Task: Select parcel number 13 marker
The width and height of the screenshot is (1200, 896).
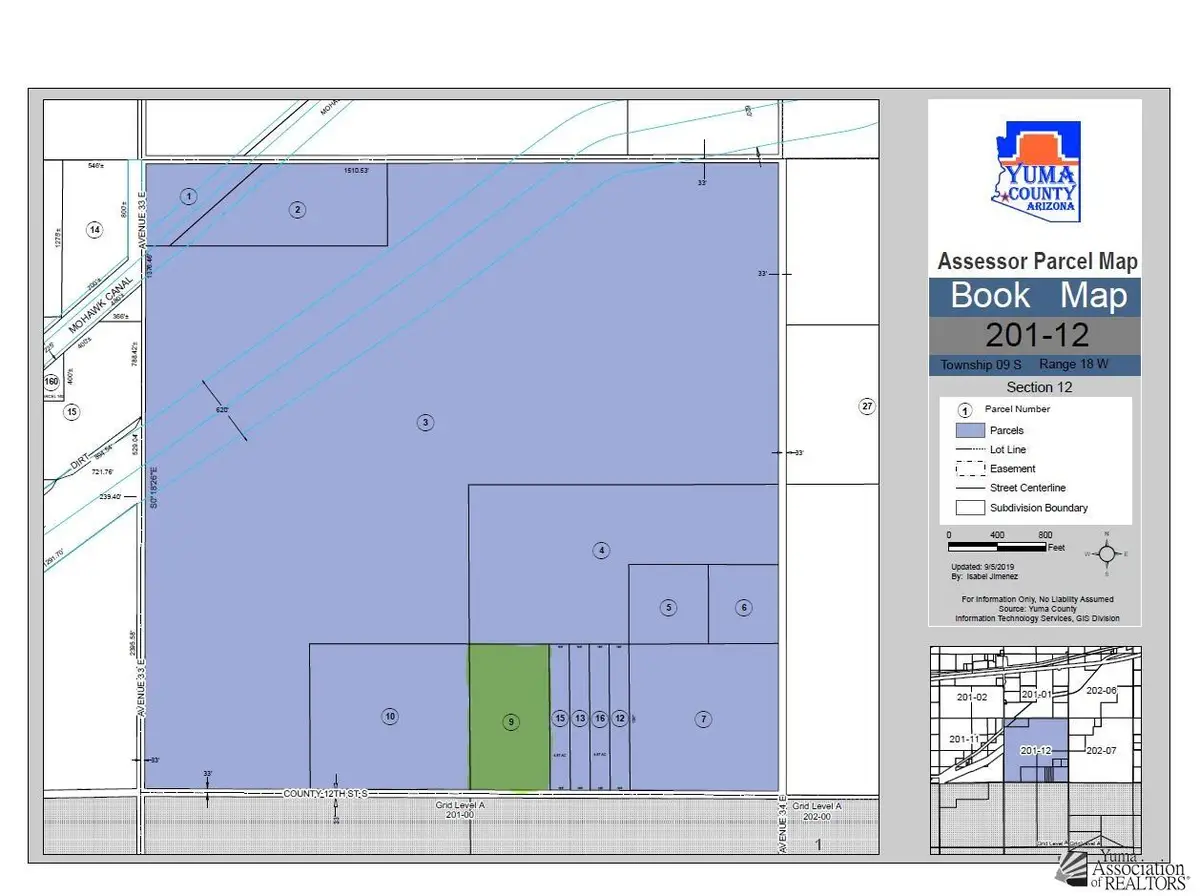Action: 580,718
